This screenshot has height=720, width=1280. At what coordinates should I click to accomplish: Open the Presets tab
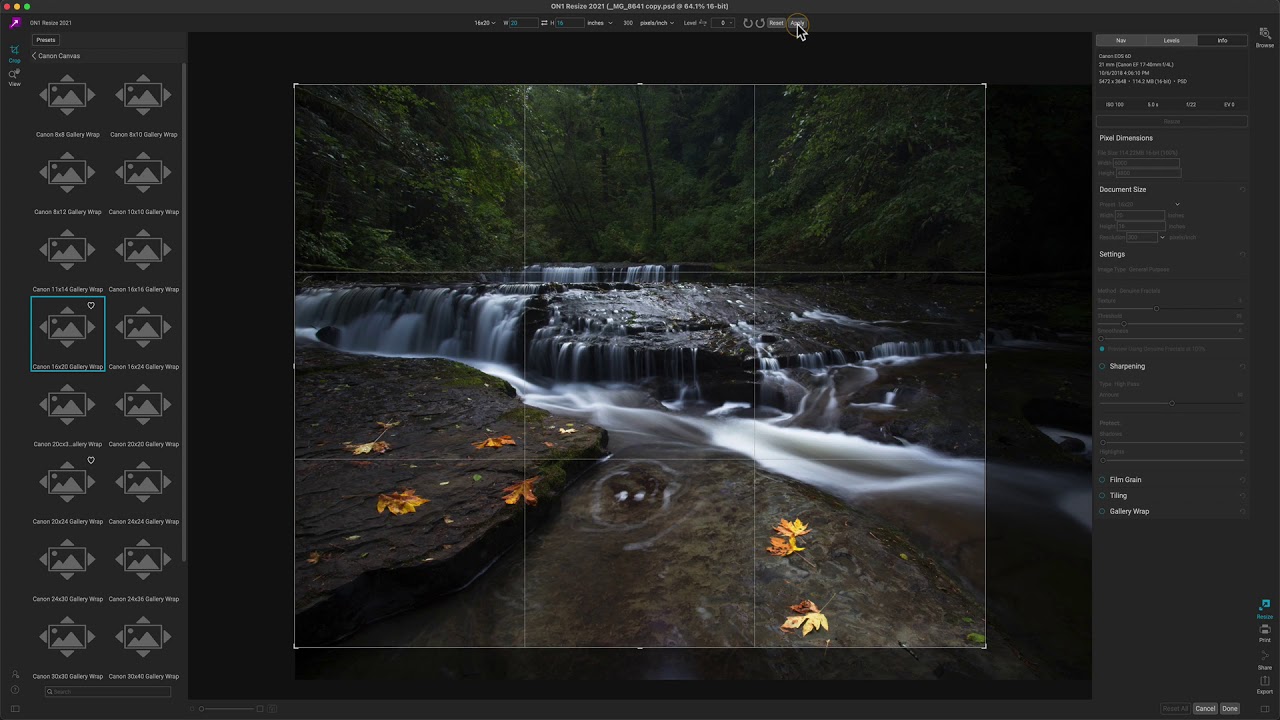tap(46, 40)
